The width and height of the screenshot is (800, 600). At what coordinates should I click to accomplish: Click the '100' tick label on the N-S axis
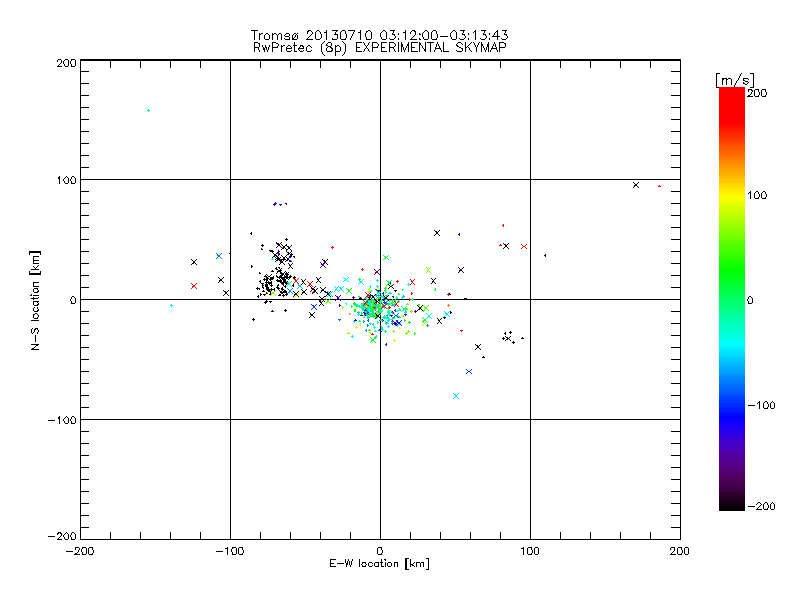(x=66, y=181)
